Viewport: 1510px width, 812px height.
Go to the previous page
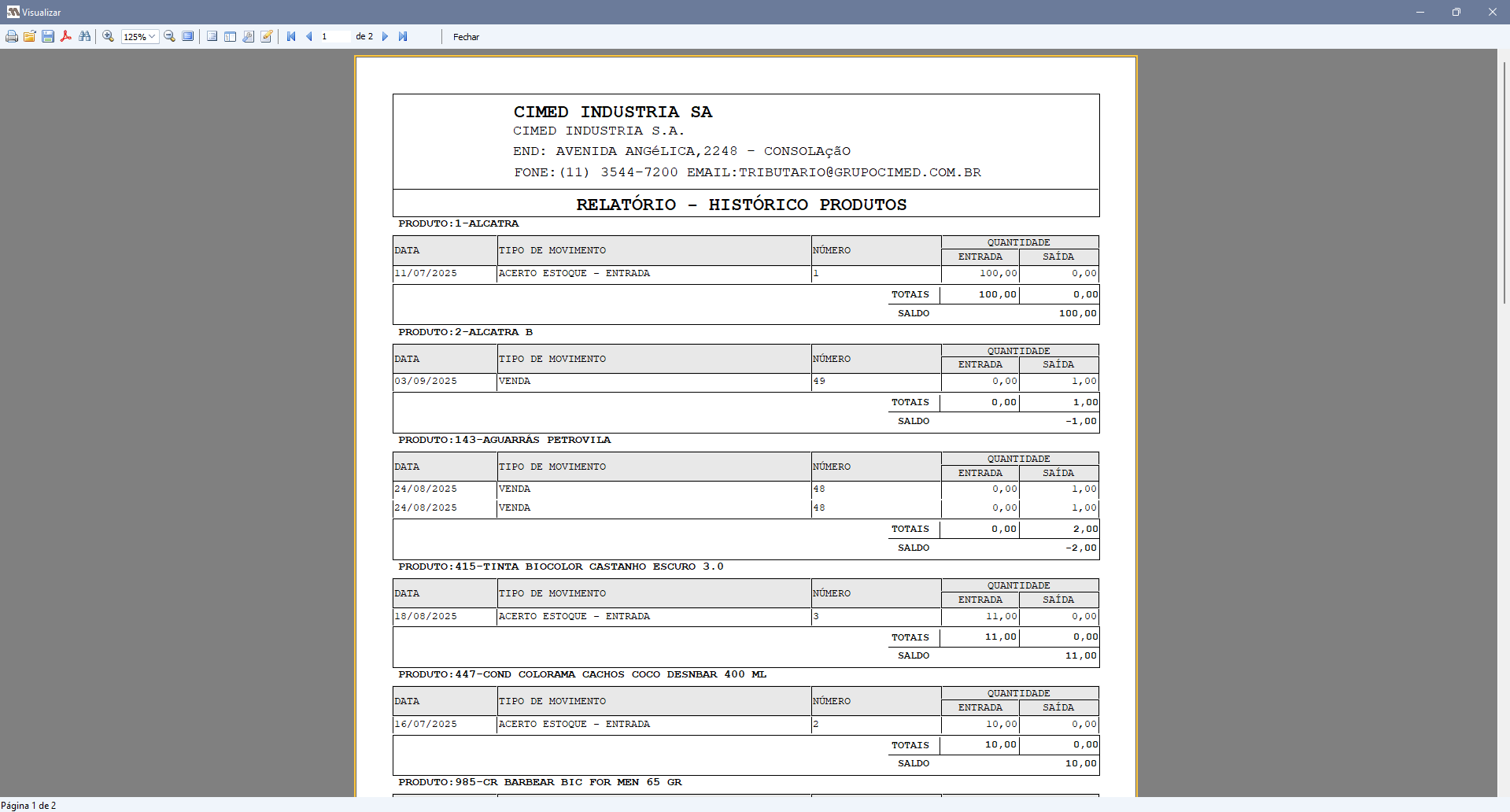click(x=309, y=37)
